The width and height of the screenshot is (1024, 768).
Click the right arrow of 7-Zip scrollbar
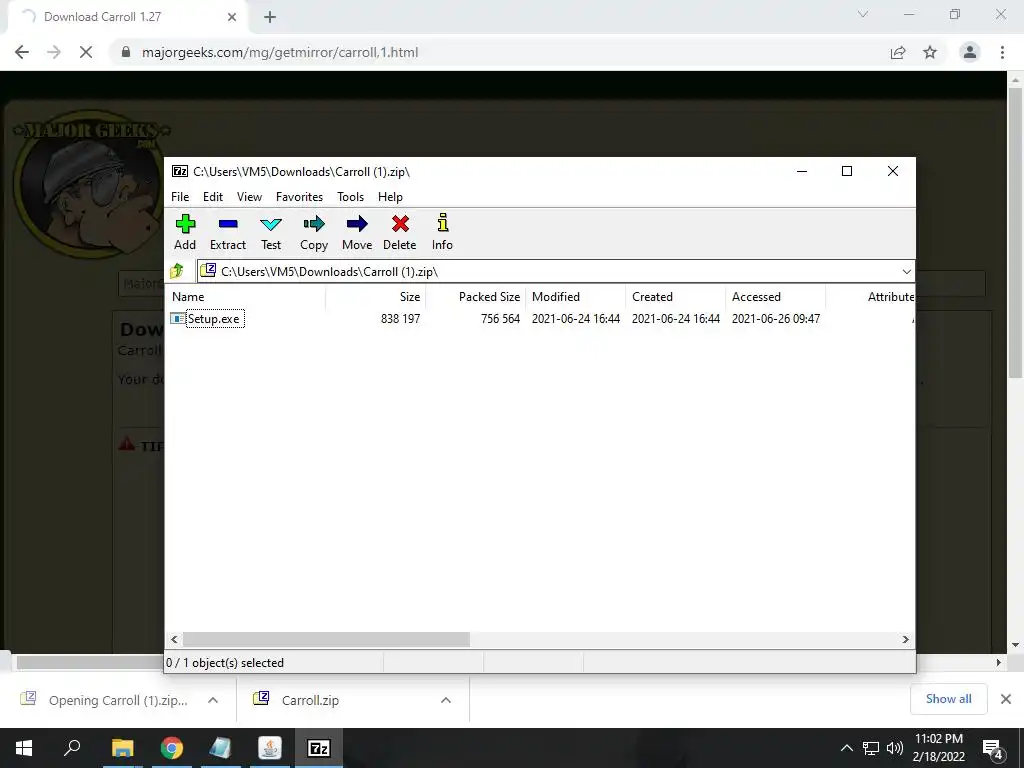click(906, 639)
